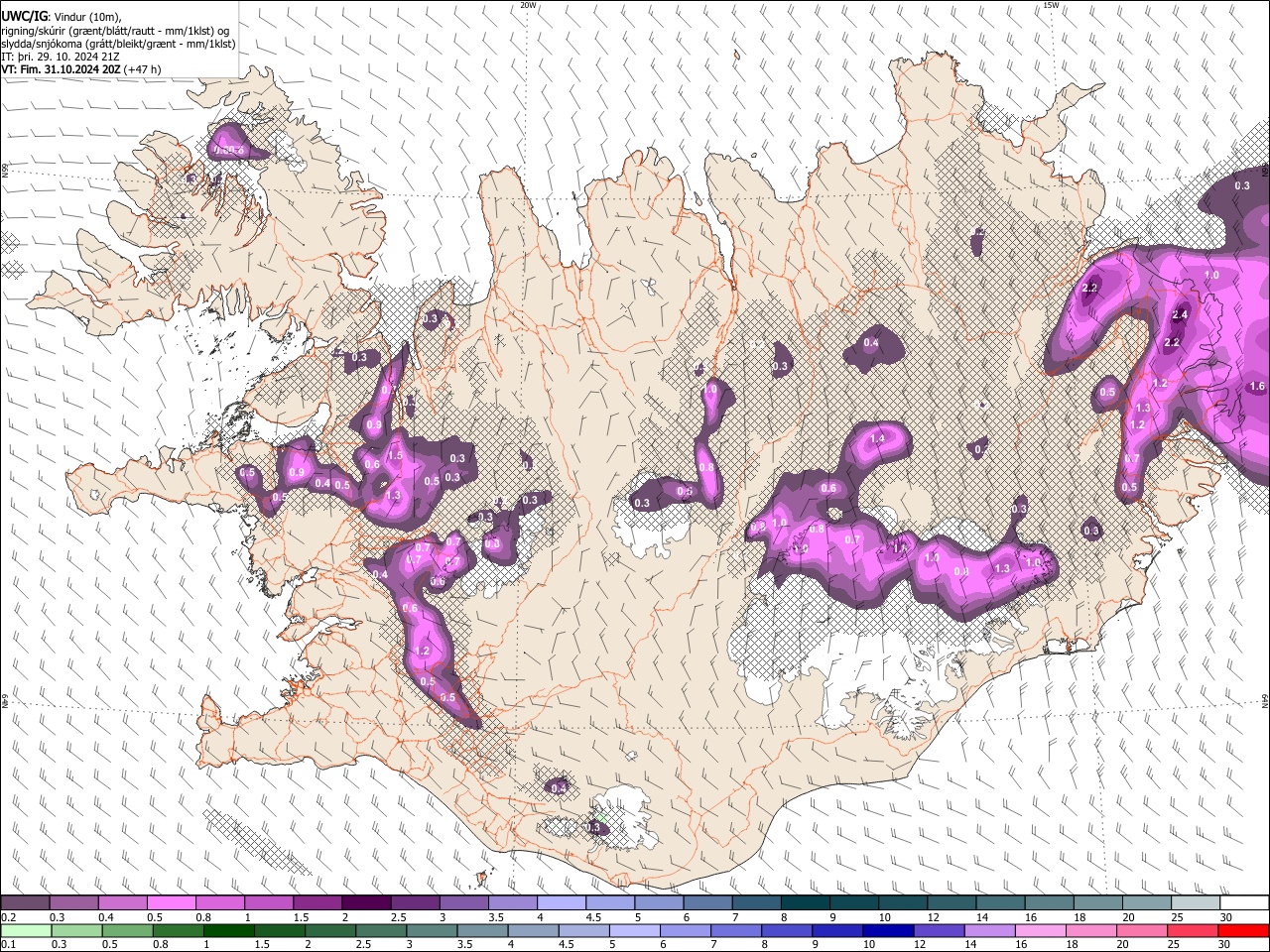
Task: Click the 20W longitude label
Action: pyautogui.click(x=528, y=5)
